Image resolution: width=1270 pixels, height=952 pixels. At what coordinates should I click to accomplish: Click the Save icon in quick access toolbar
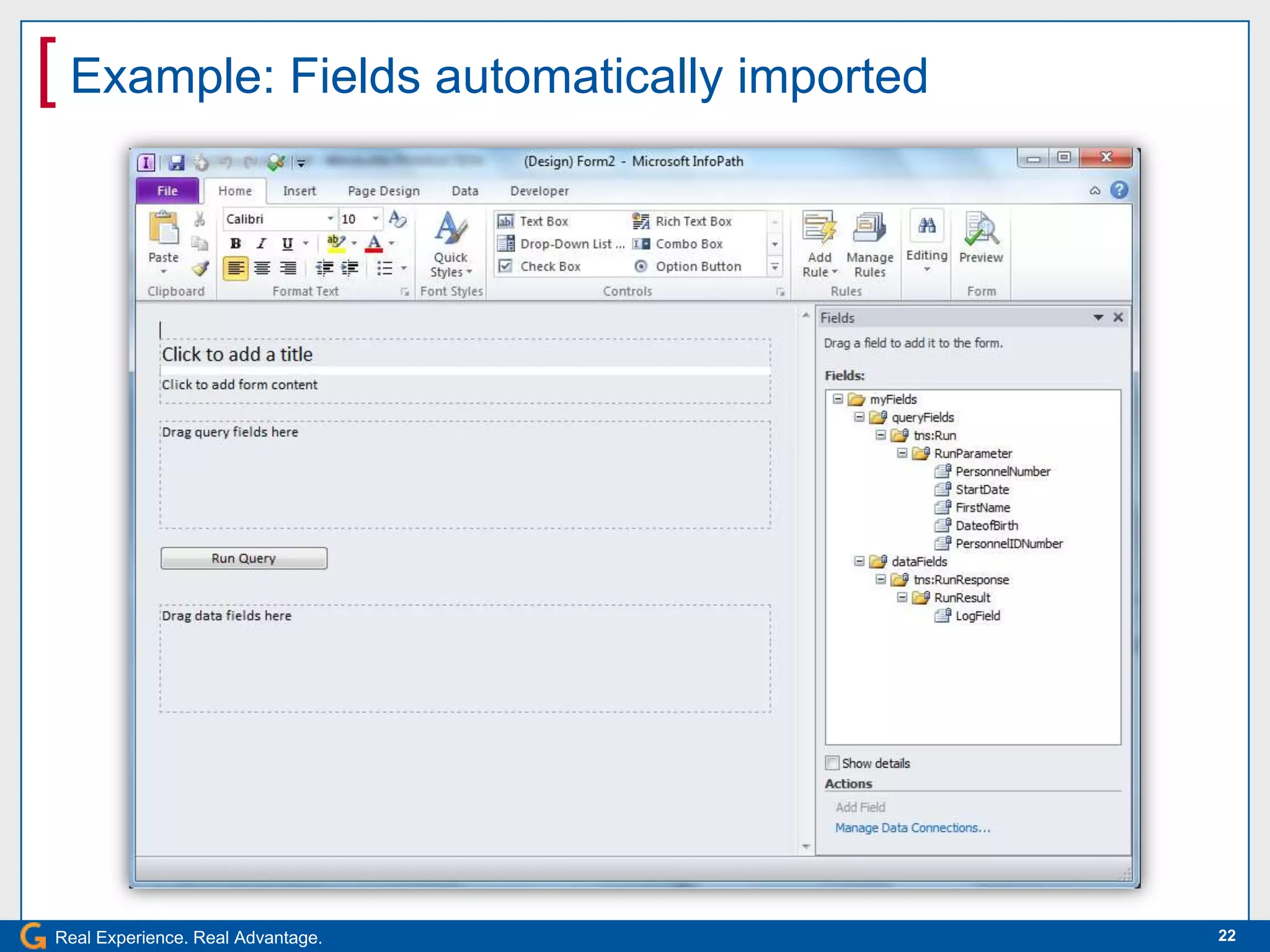pos(177,162)
